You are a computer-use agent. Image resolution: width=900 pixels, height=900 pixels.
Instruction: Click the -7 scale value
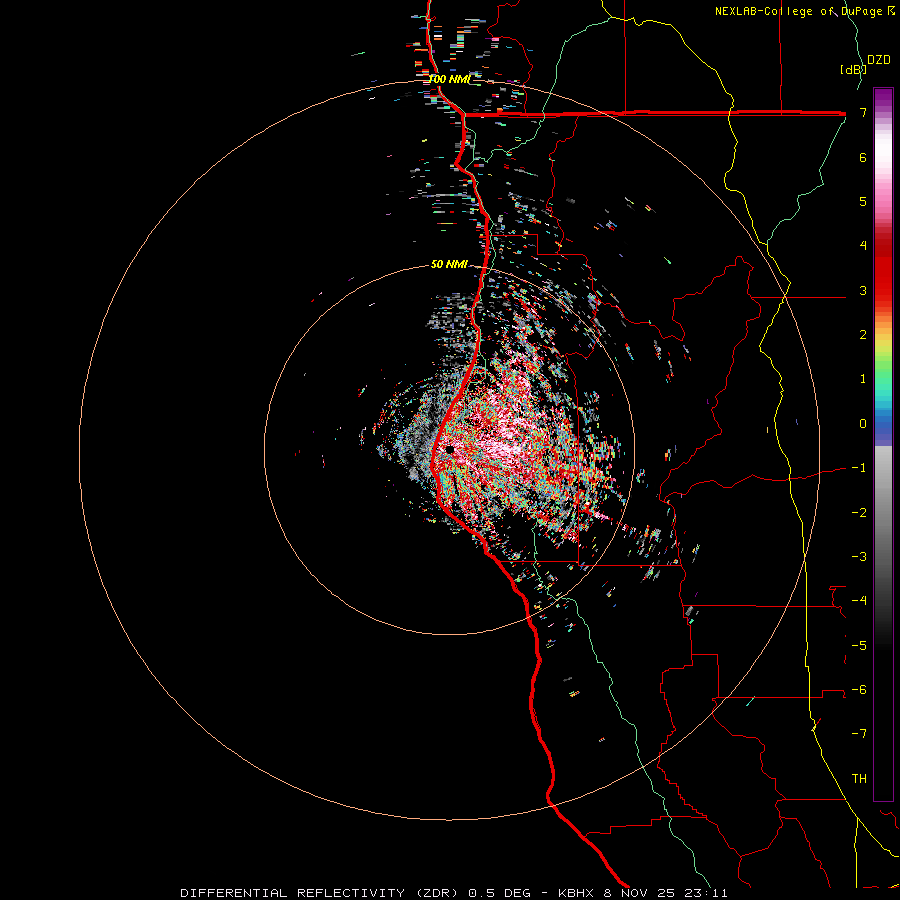859,734
